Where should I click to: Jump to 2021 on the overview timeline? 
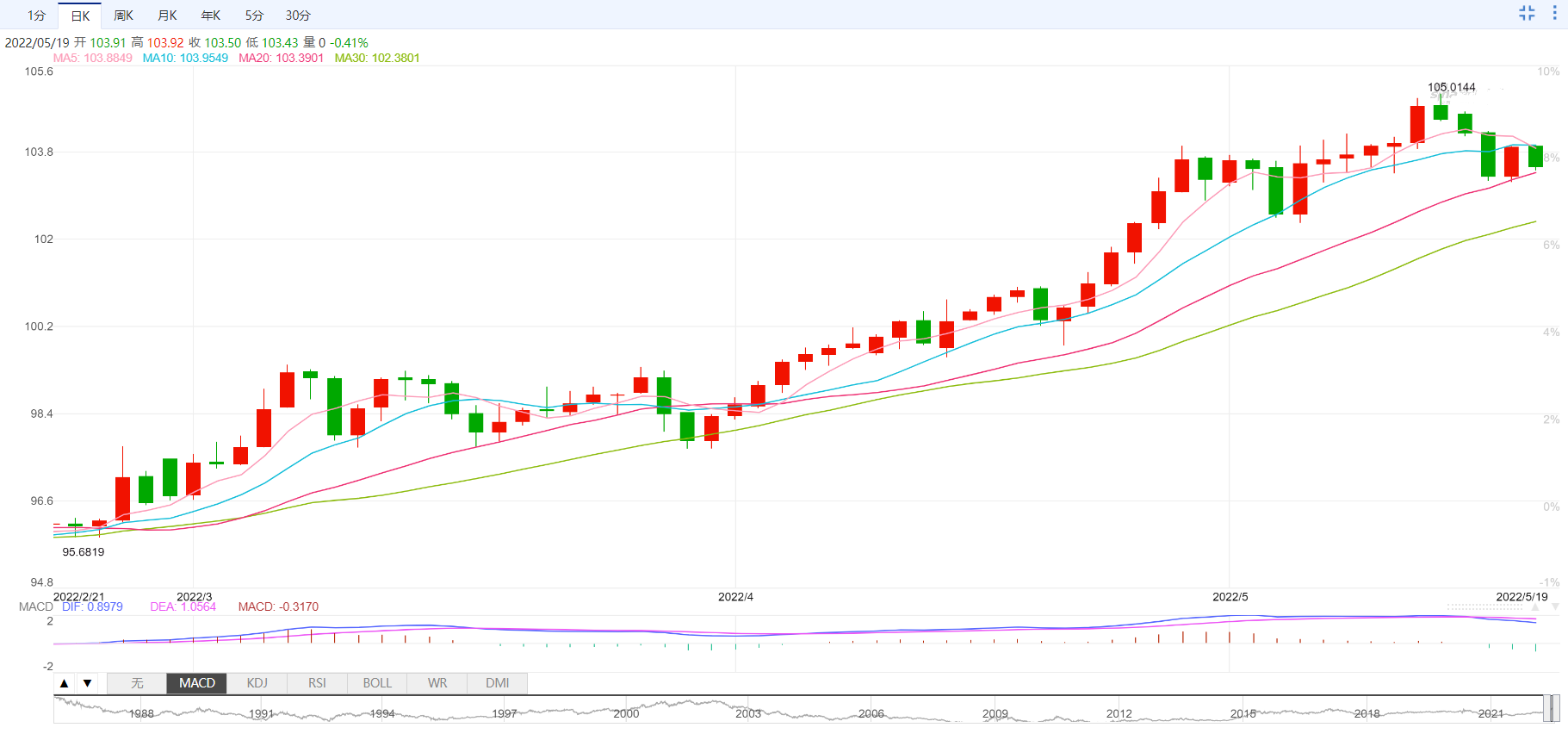tap(1491, 713)
